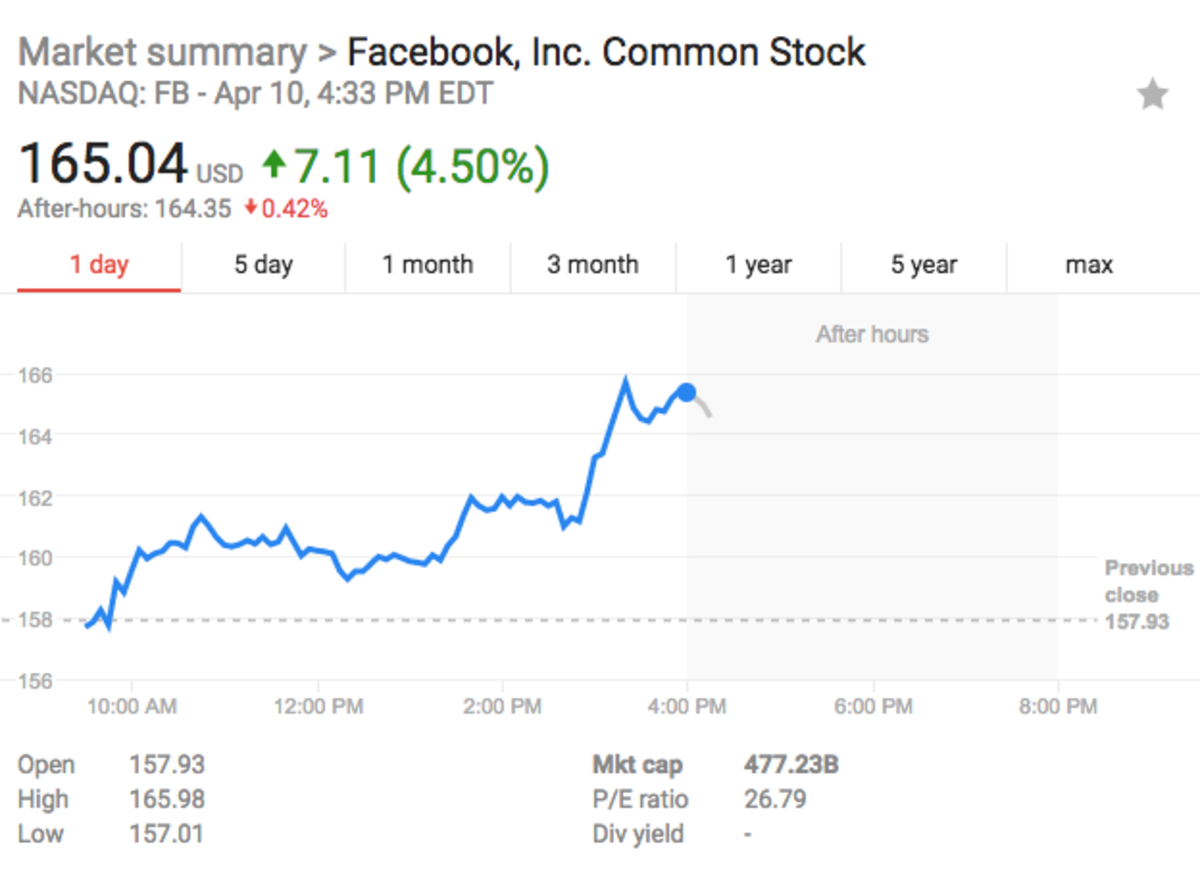Show the max price history chart
Screen dimensions: 1200x881
[1088, 265]
